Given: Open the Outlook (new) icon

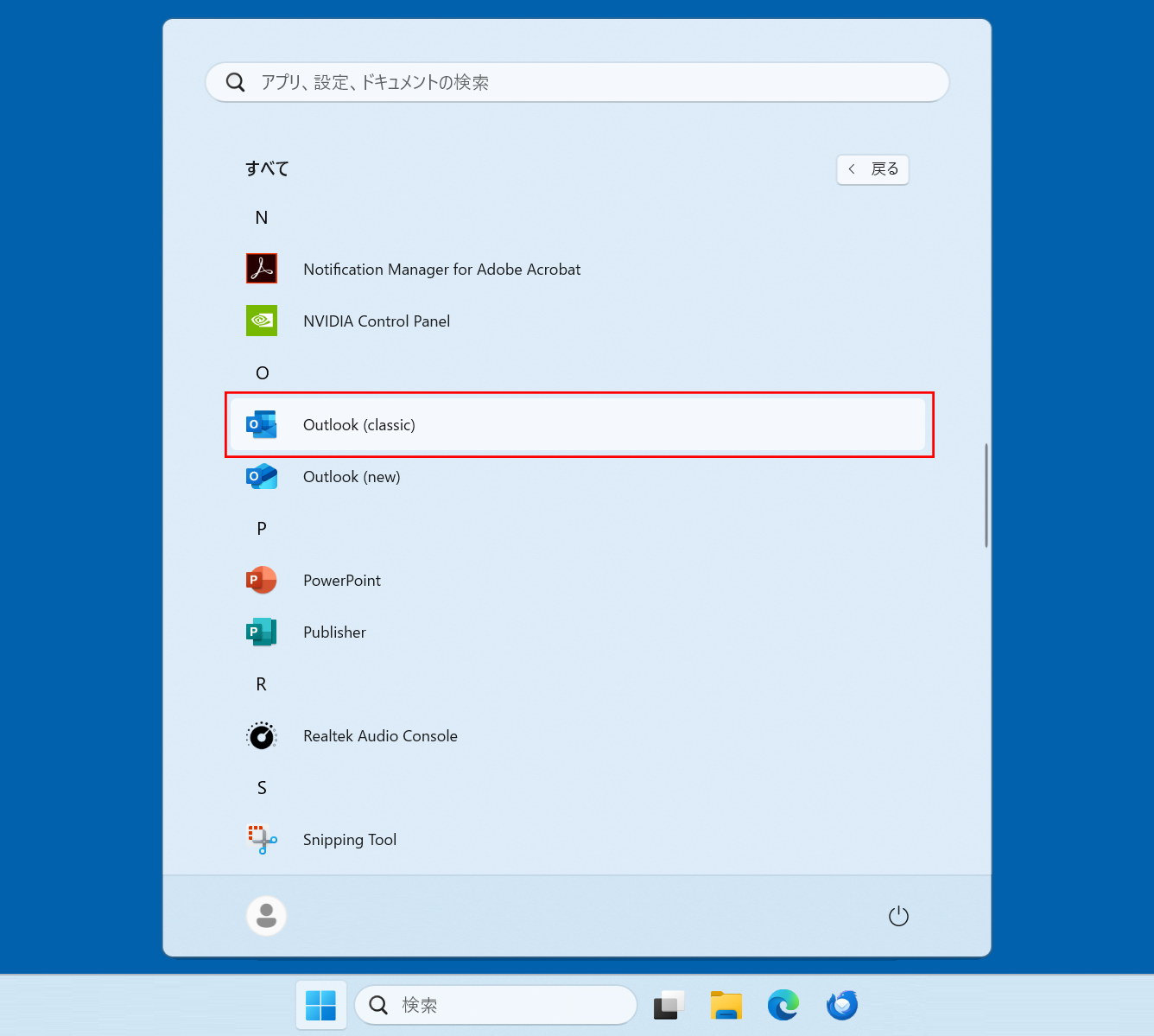Looking at the screenshot, I should tap(262, 476).
